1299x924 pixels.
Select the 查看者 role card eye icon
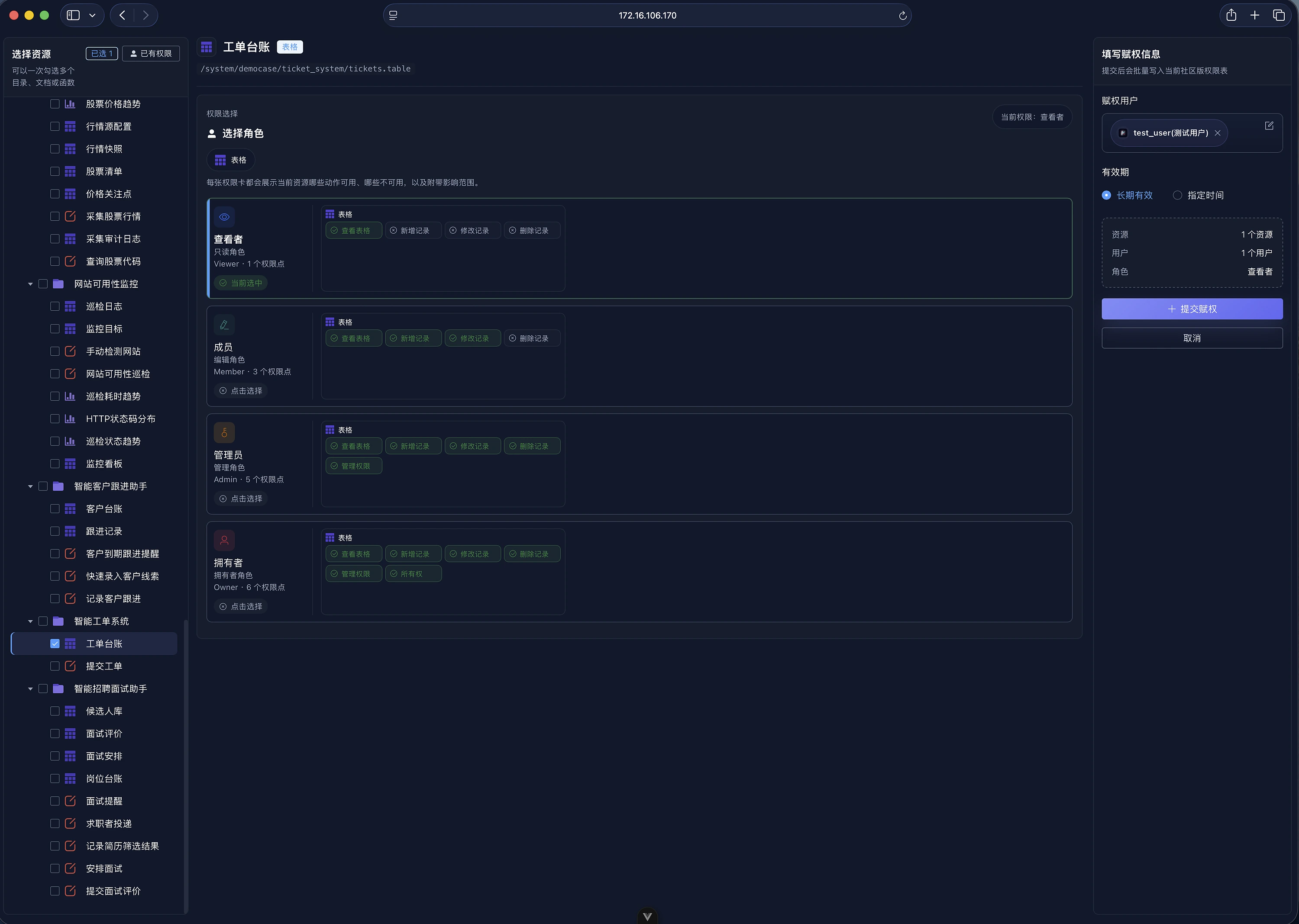click(224, 217)
